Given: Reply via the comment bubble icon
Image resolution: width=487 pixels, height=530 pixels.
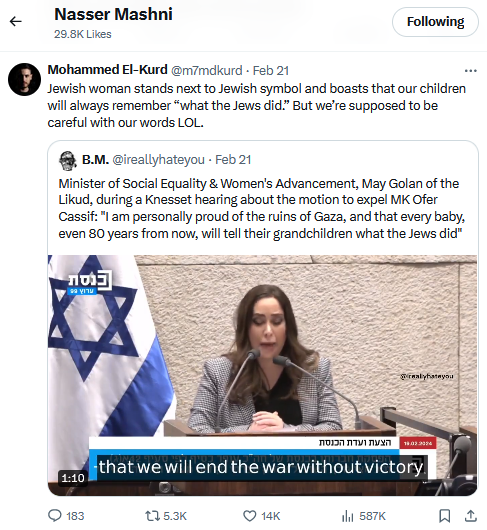Looking at the screenshot, I should click(55, 516).
